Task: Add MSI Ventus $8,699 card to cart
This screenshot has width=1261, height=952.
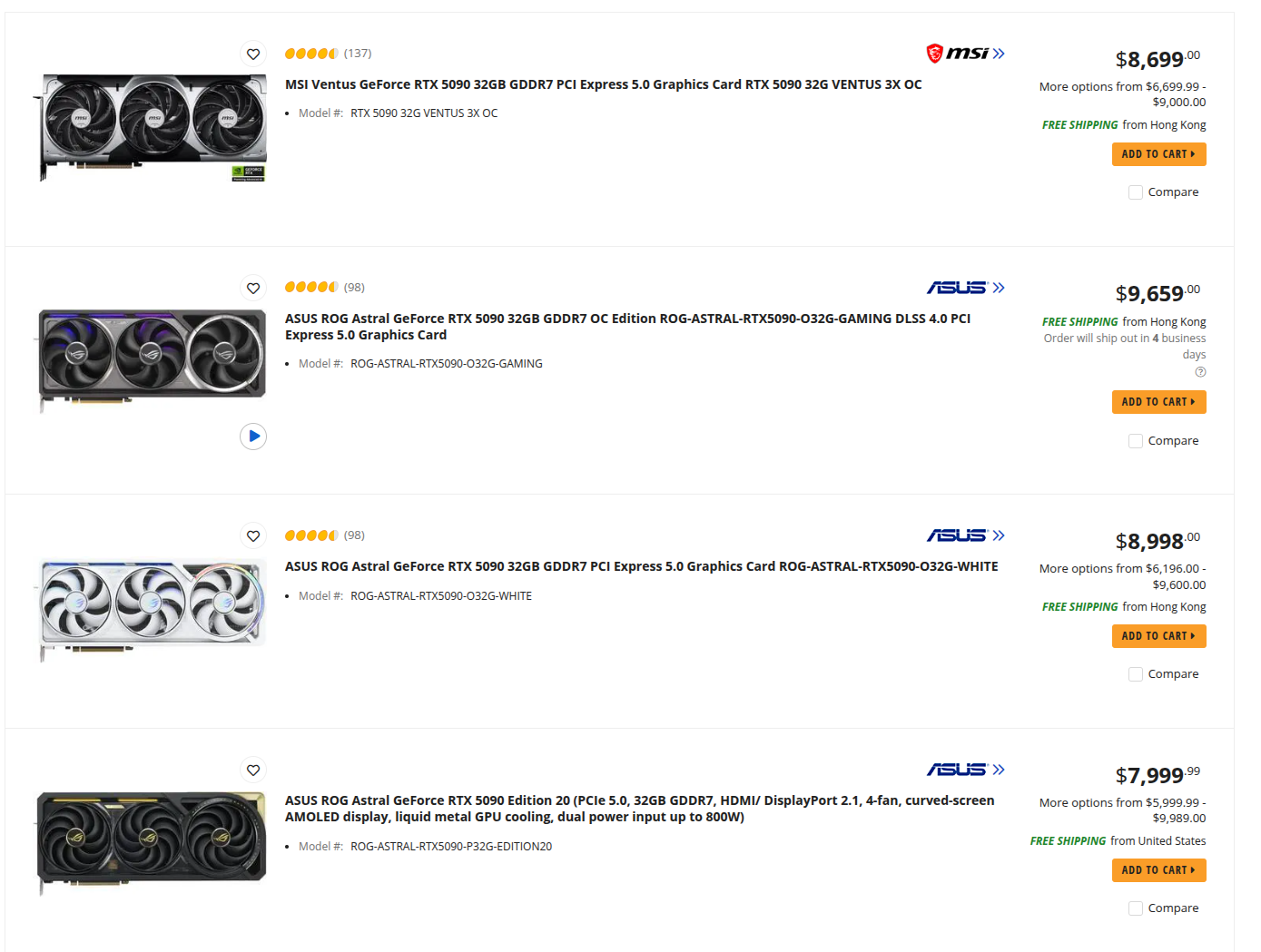Action: 1158,154
